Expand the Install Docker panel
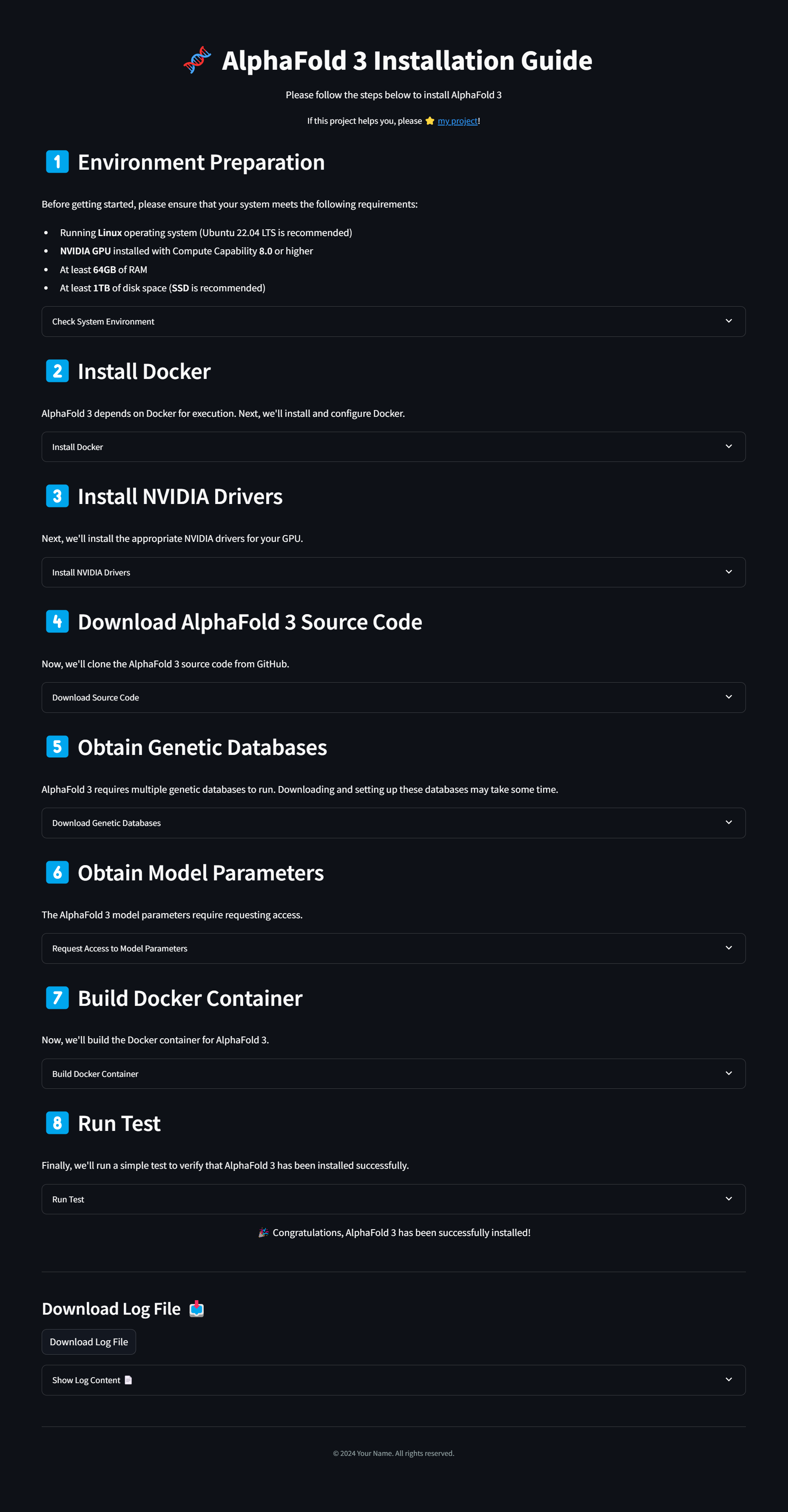Image resolution: width=788 pixels, height=1512 pixels. pyautogui.click(x=393, y=447)
